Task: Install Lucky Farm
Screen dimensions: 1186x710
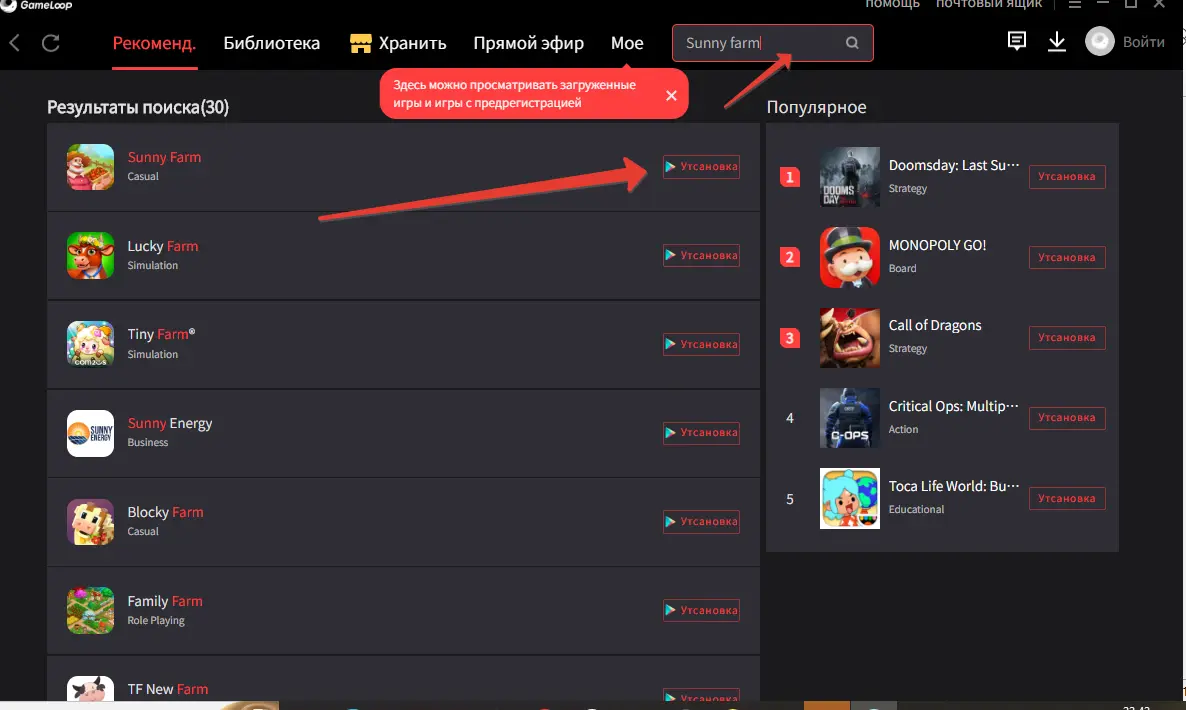Action: pyautogui.click(x=701, y=256)
